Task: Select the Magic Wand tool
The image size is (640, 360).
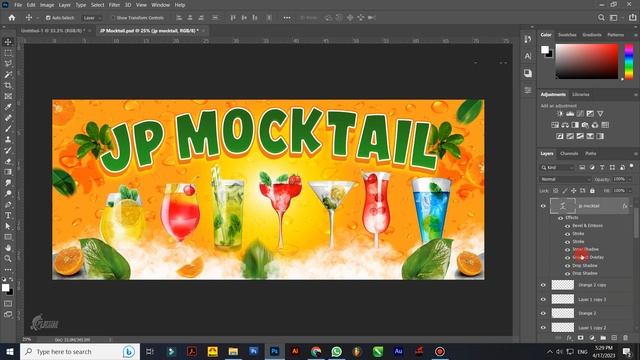Action: click(8, 75)
